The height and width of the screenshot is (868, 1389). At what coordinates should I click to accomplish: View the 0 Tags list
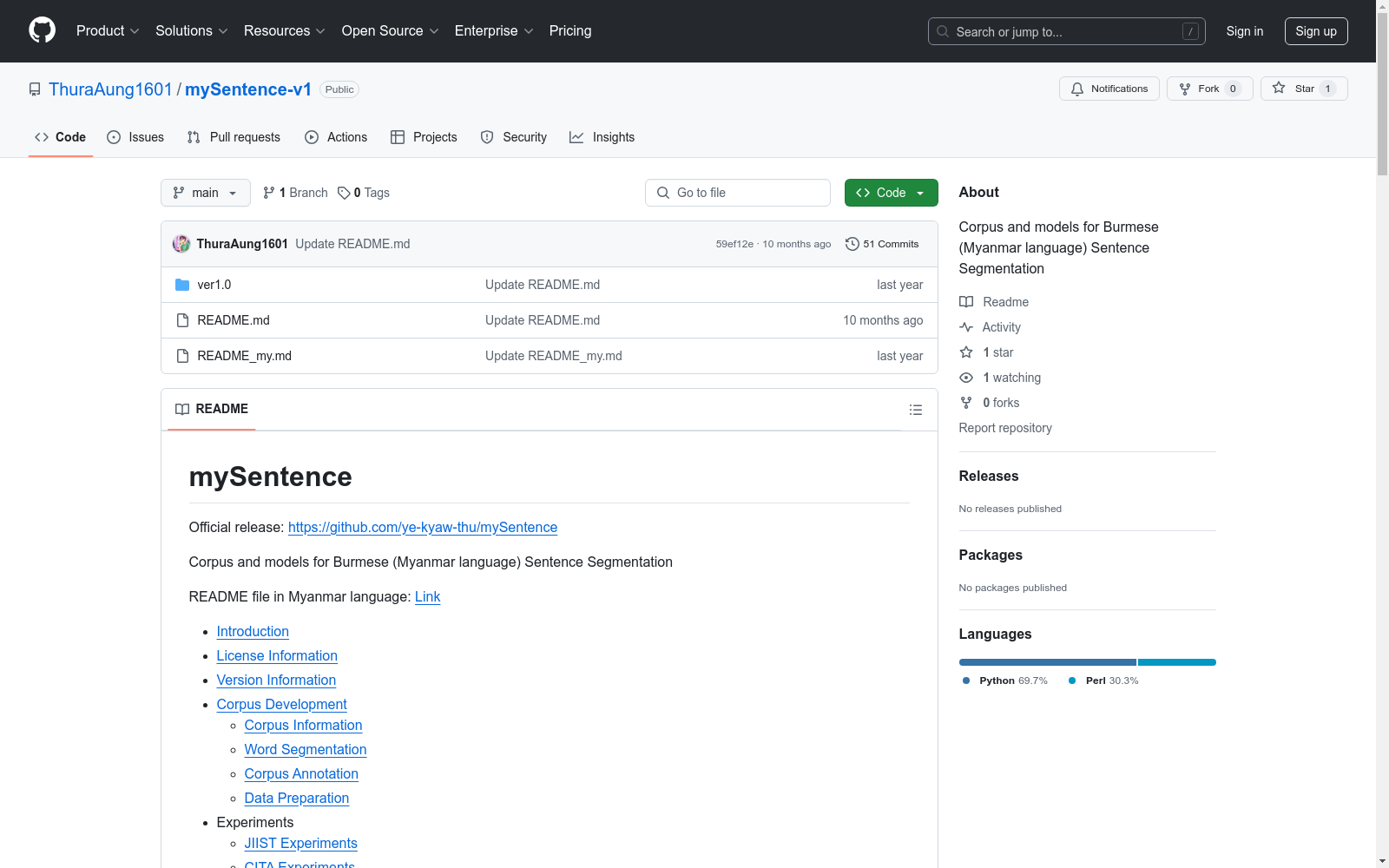(x=364, y=193)
